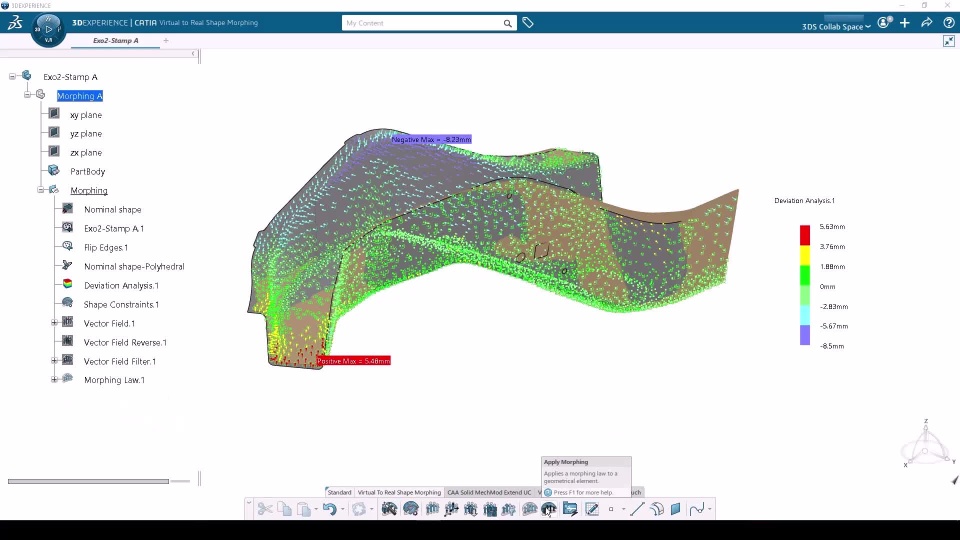Switch to CAA Solid MechMod Extend UC tab

489,492
